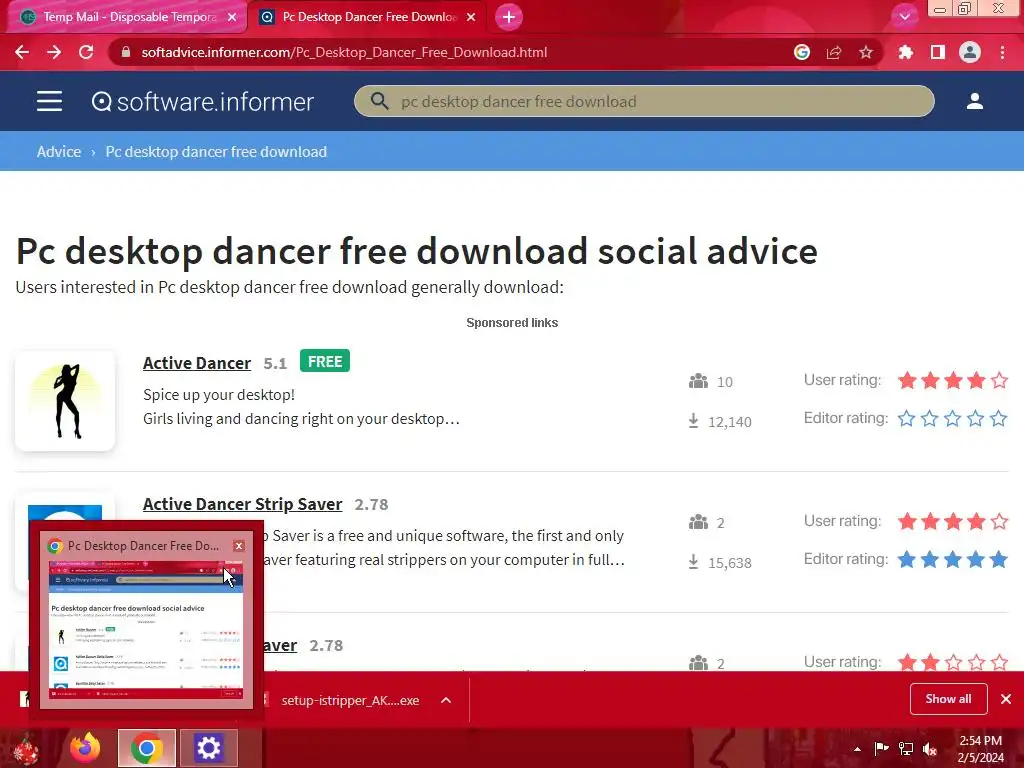This screenshot has width=1024, height=768.
Task: Focus the site search field
Action: point(644,101)
